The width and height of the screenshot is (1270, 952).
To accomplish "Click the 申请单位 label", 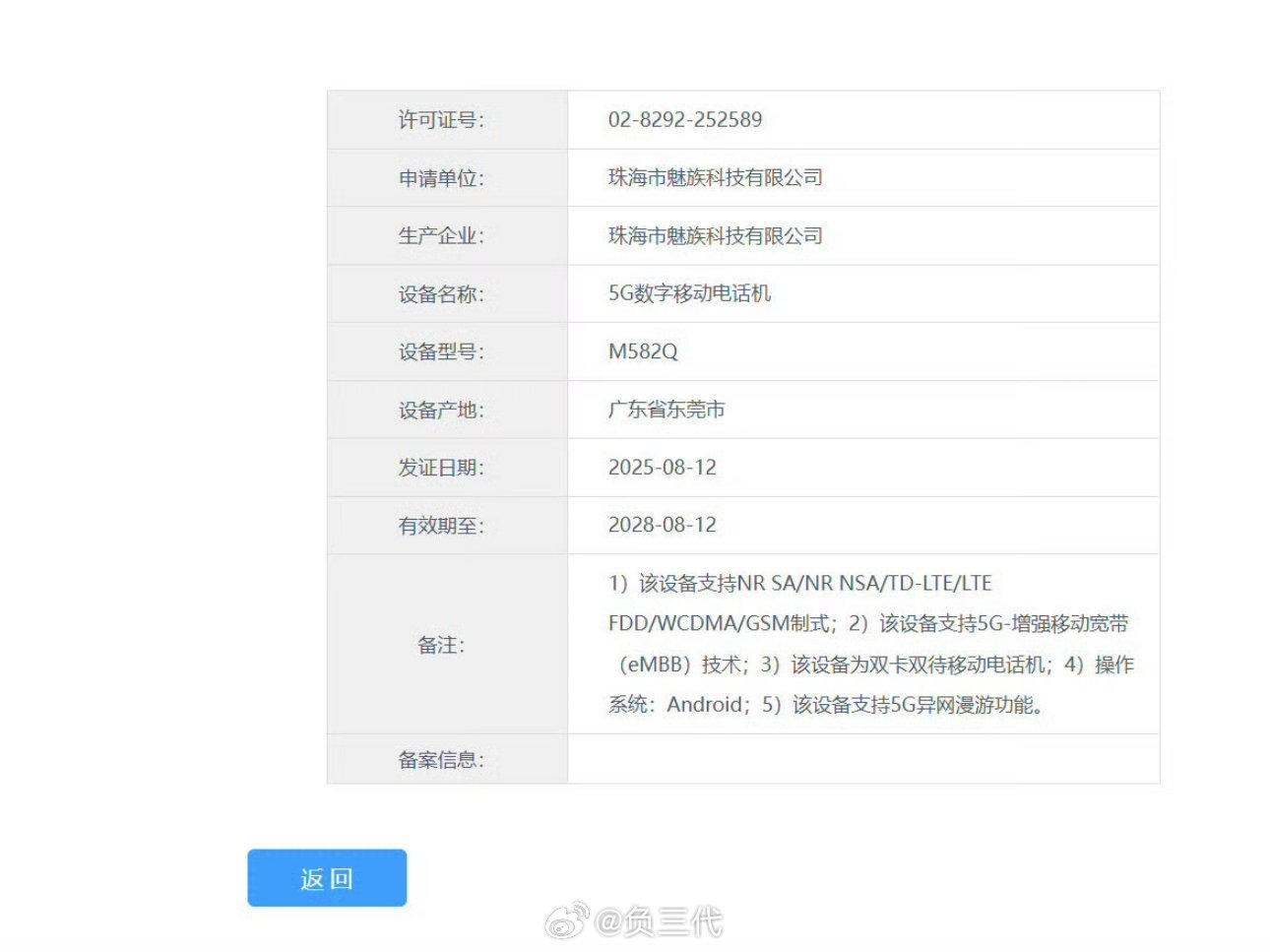I will (441, 178).
